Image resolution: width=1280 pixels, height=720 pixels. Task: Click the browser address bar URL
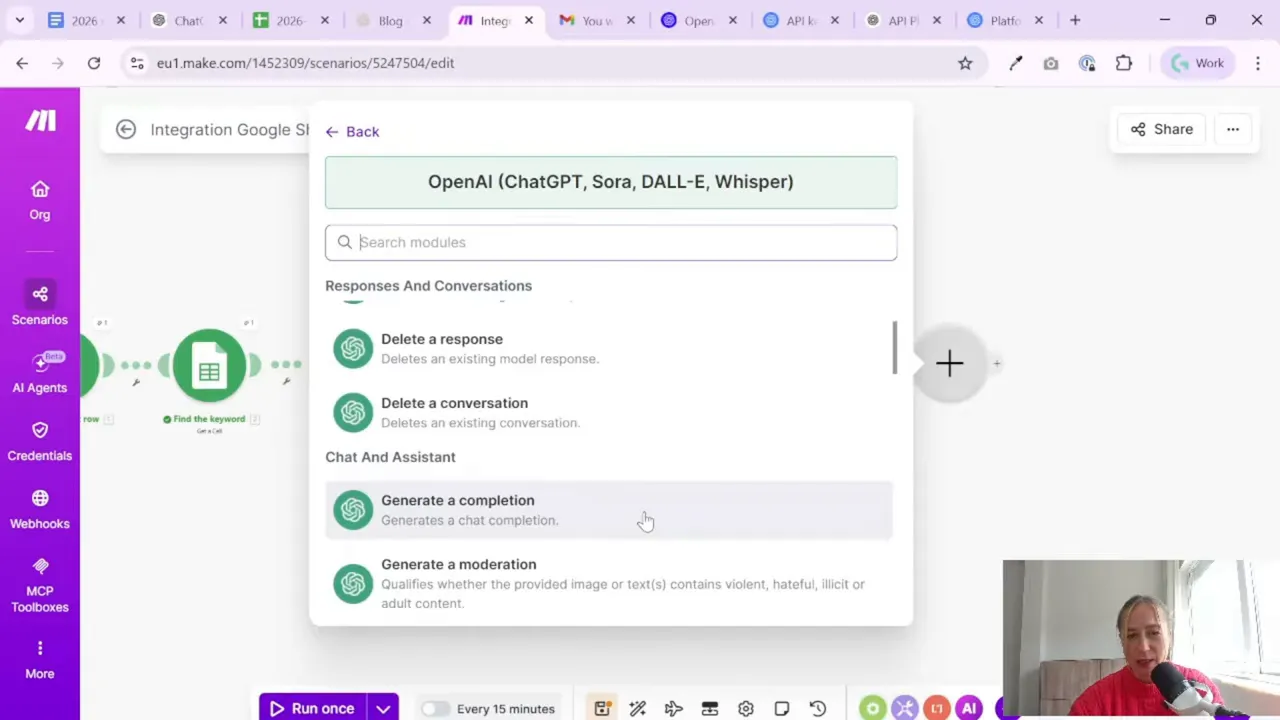pyautogui.click(x=305, y=63)
